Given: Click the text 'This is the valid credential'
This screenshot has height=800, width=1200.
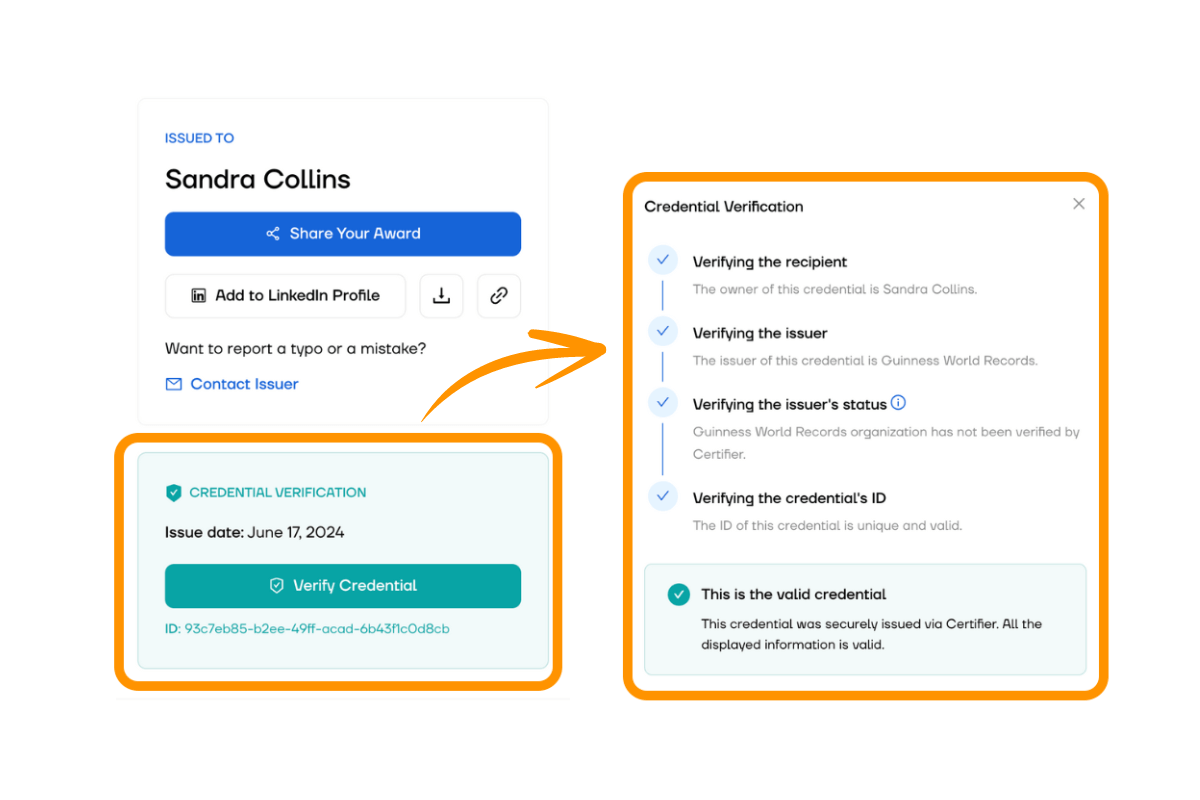Looking at the screenshot, I should (794, 594).
